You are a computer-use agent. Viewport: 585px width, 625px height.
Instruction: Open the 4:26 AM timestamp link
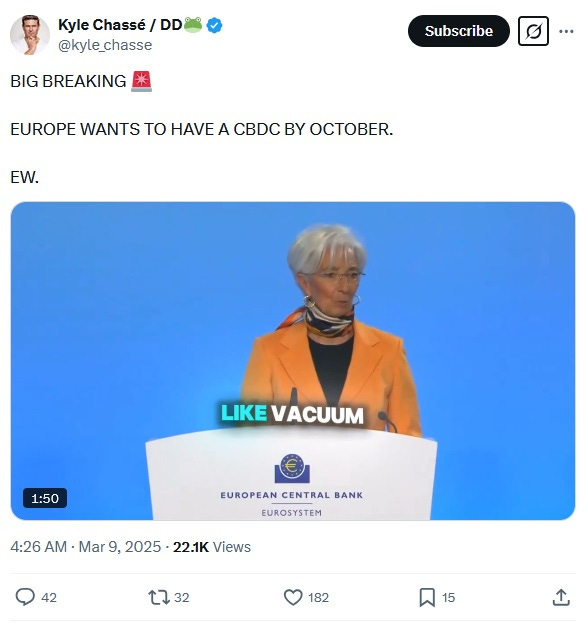(39, 547)
